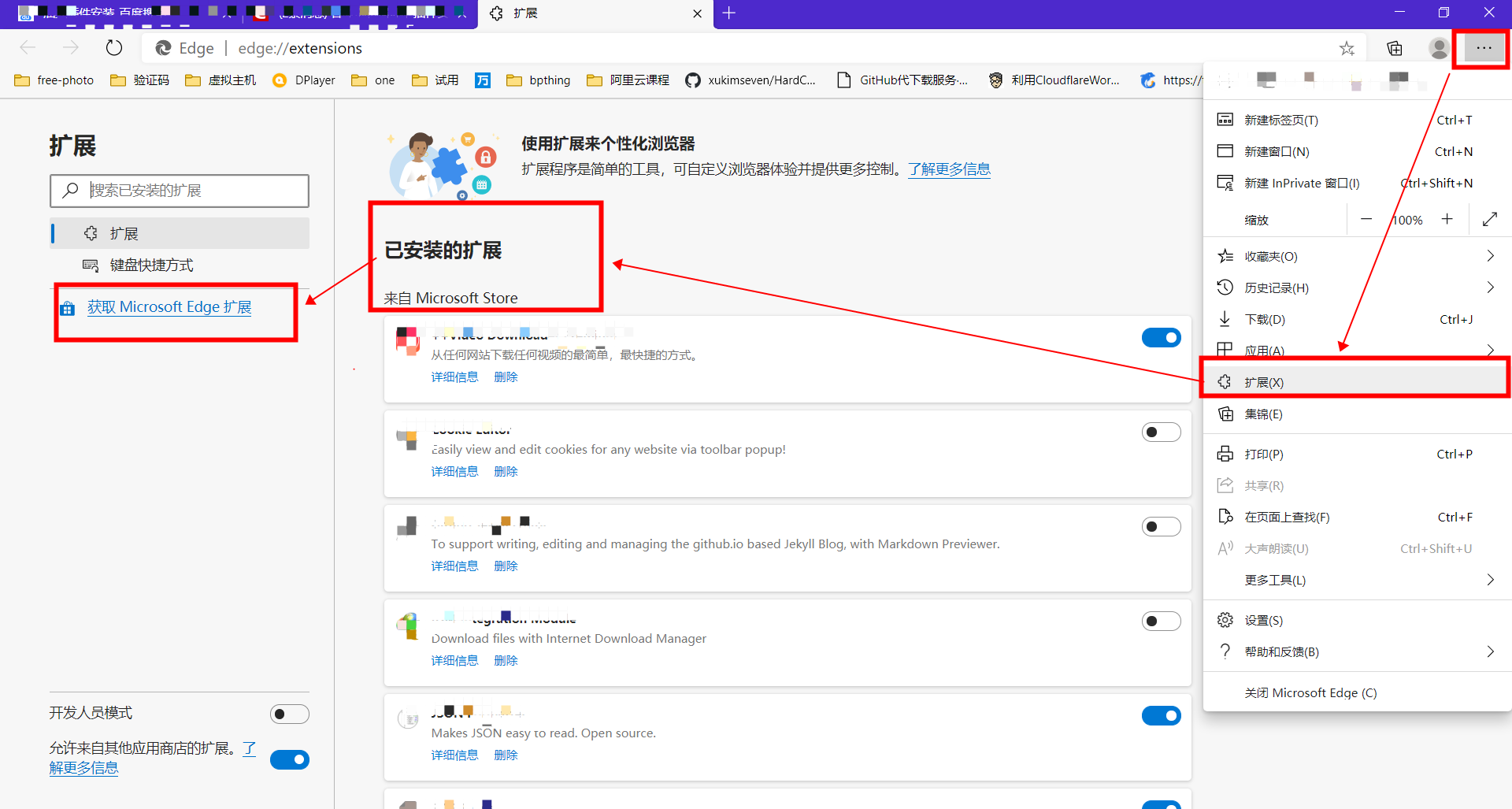Open the free-photo bookmark folder

tap(54, 80)
